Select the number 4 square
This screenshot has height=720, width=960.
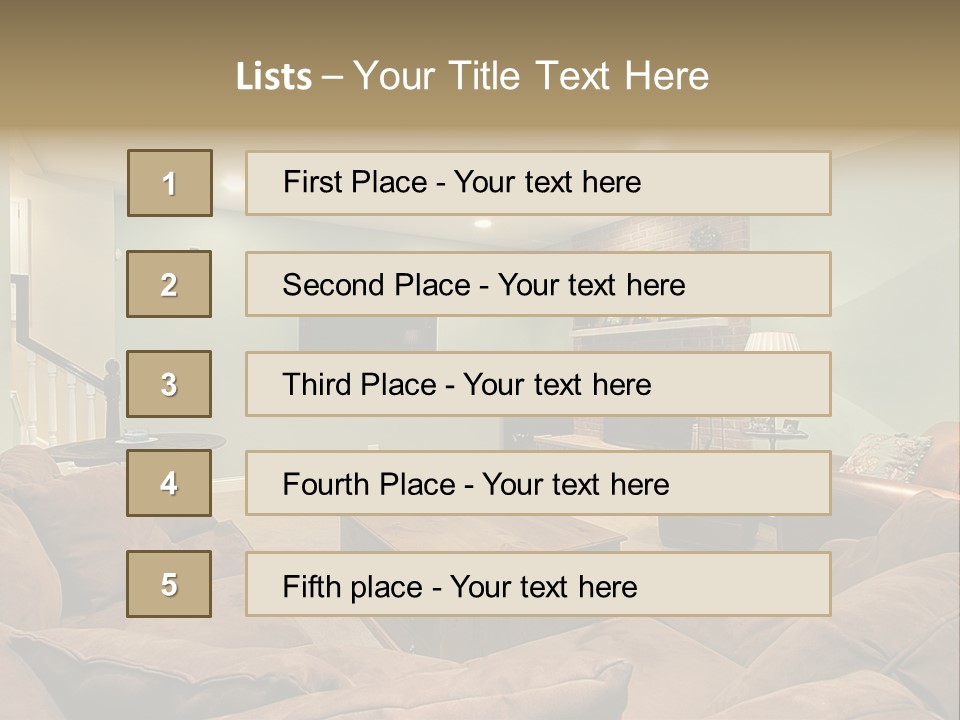pyautogui.click(x=169, y=483)
